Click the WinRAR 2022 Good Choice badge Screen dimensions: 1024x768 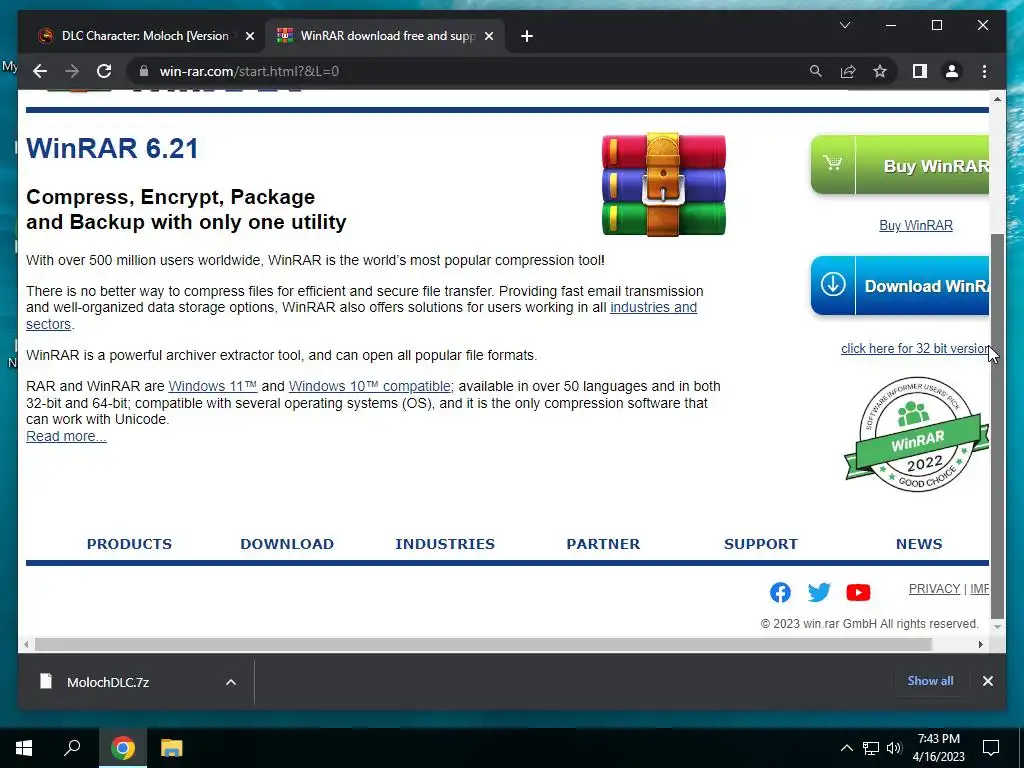point(917,434)
